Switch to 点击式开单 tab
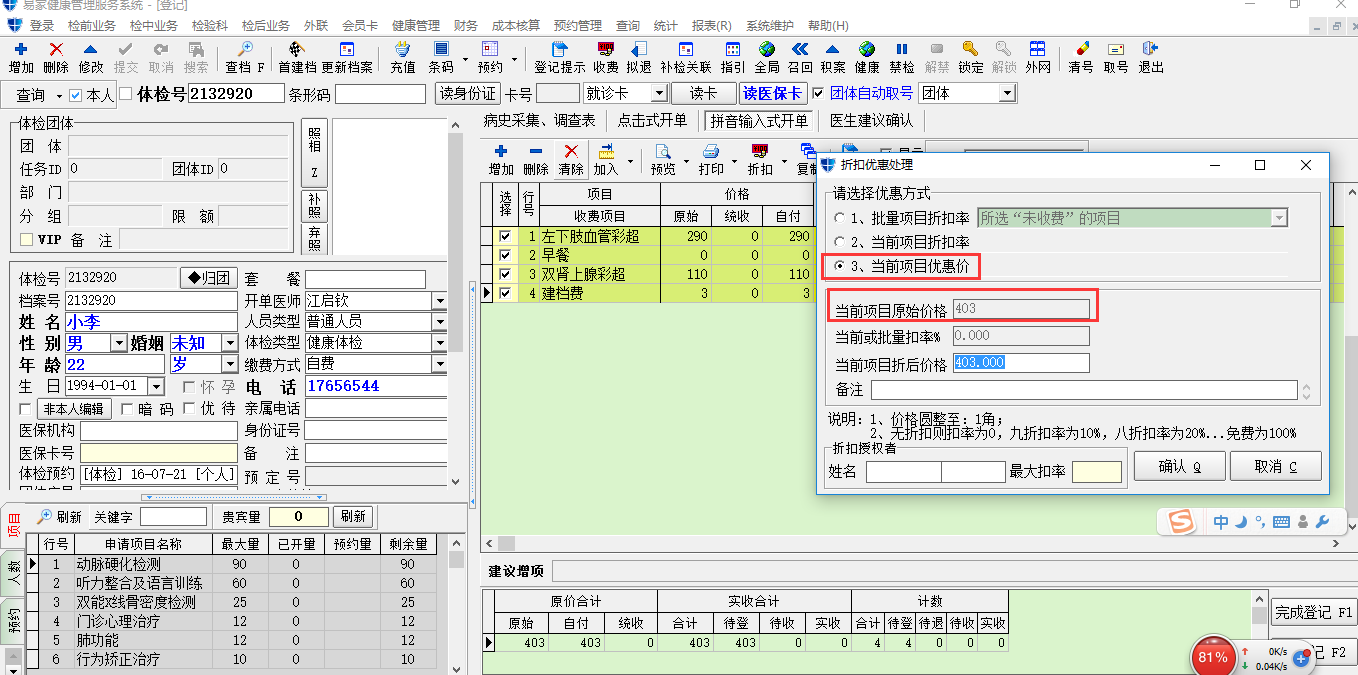This screenshot has height=675, width=1358. [x=652, y=120]
